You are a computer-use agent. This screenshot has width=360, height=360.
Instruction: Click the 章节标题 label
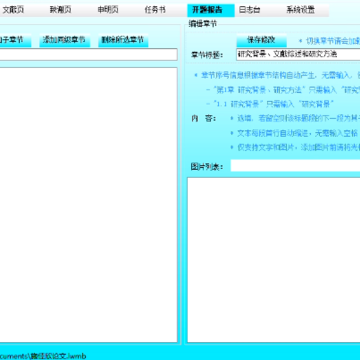(207, 55)
